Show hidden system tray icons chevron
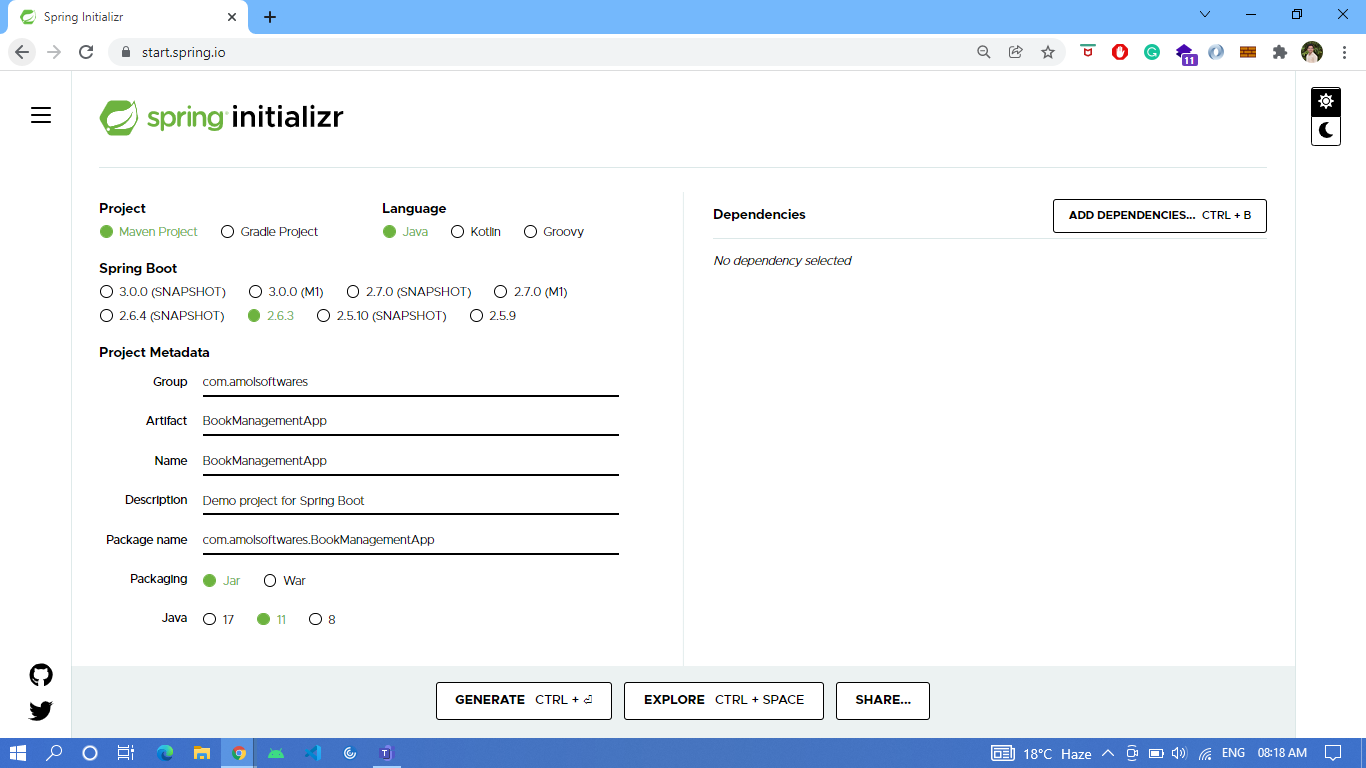Viewport: 1366px width, 768px height. pyautogui.click(x=1108, y=753)
